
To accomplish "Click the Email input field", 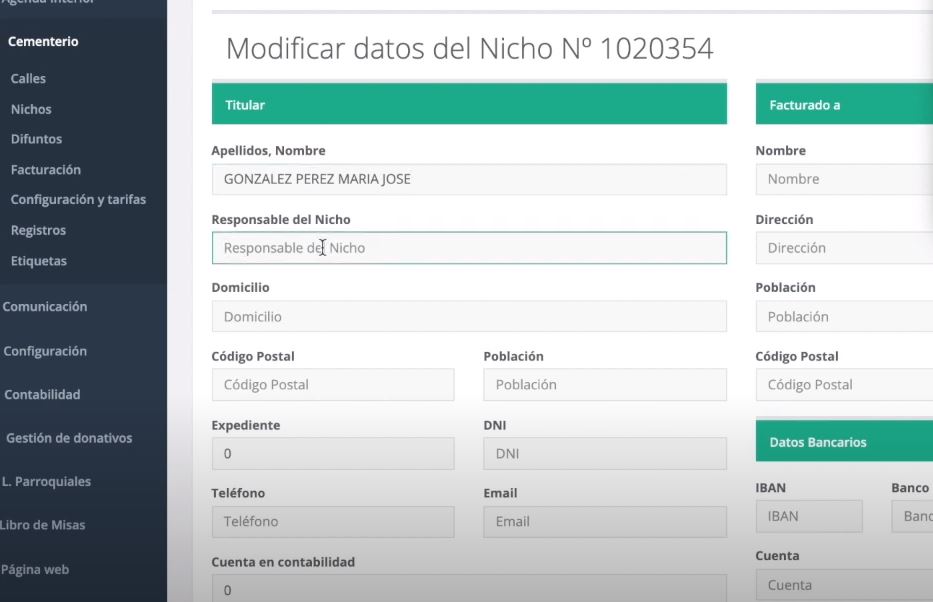I will point(605,522).
